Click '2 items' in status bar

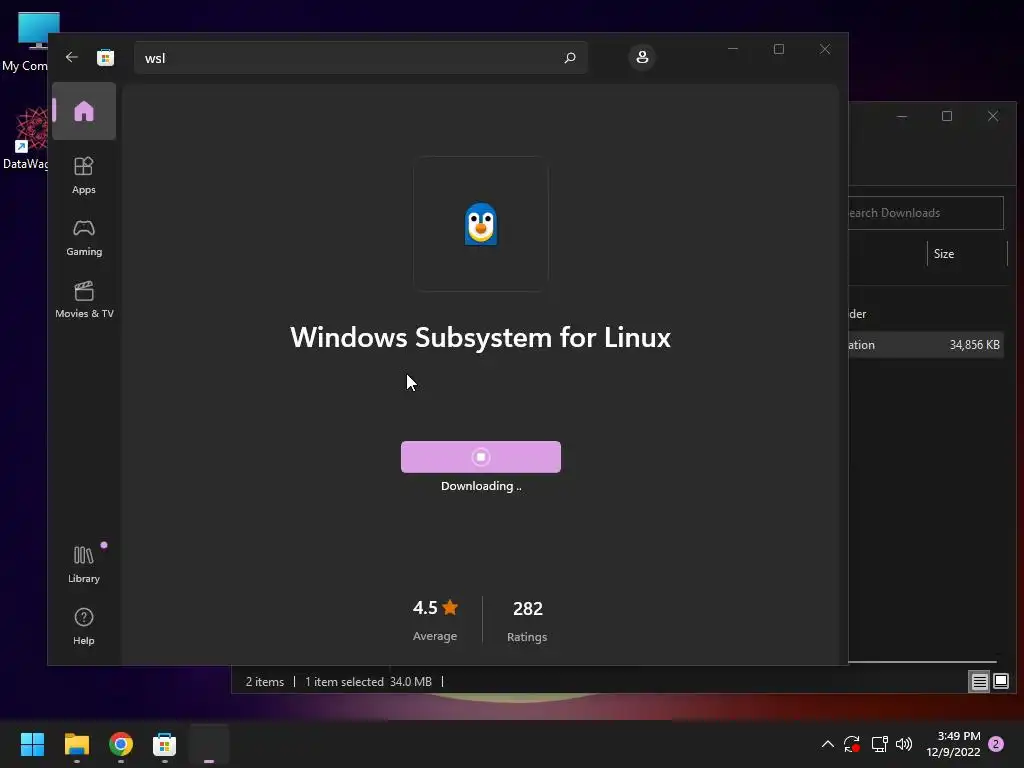point(264,682)
